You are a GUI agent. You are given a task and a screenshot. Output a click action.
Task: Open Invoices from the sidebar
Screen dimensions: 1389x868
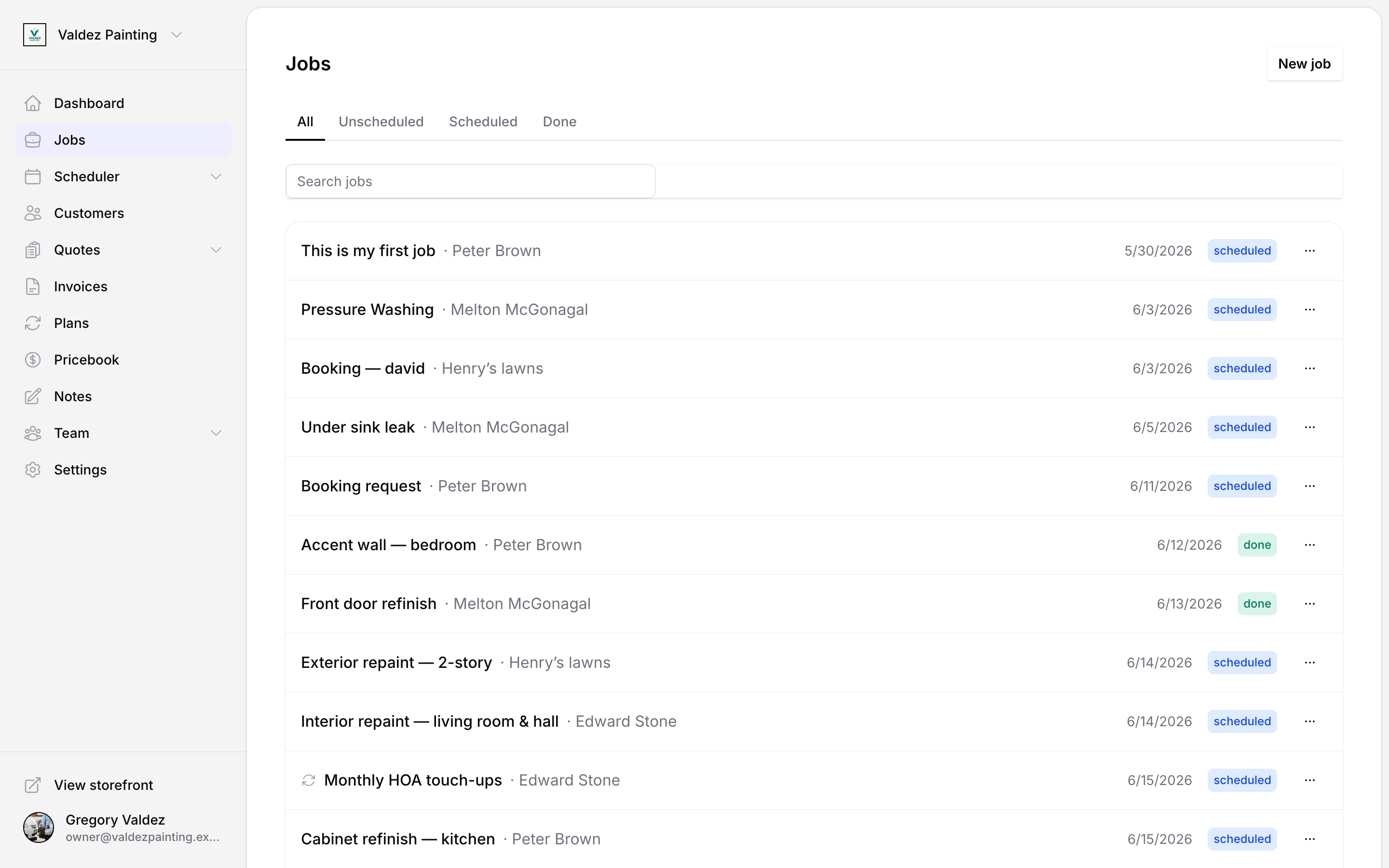[123, 286]
